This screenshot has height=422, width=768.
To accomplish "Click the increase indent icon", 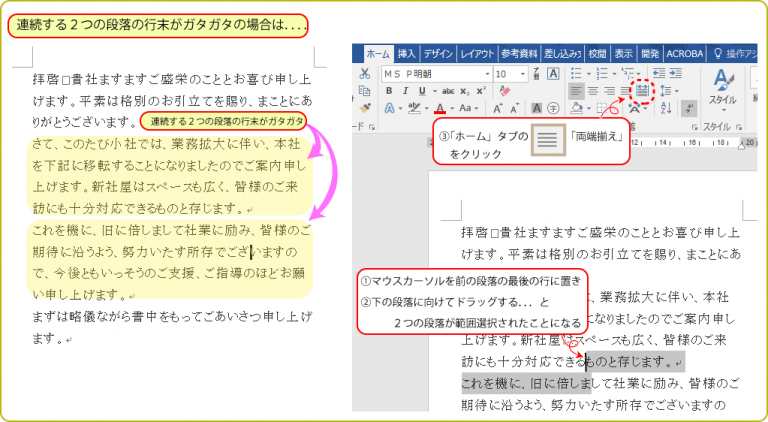I will pyautogui.click(x=675, y=74).
